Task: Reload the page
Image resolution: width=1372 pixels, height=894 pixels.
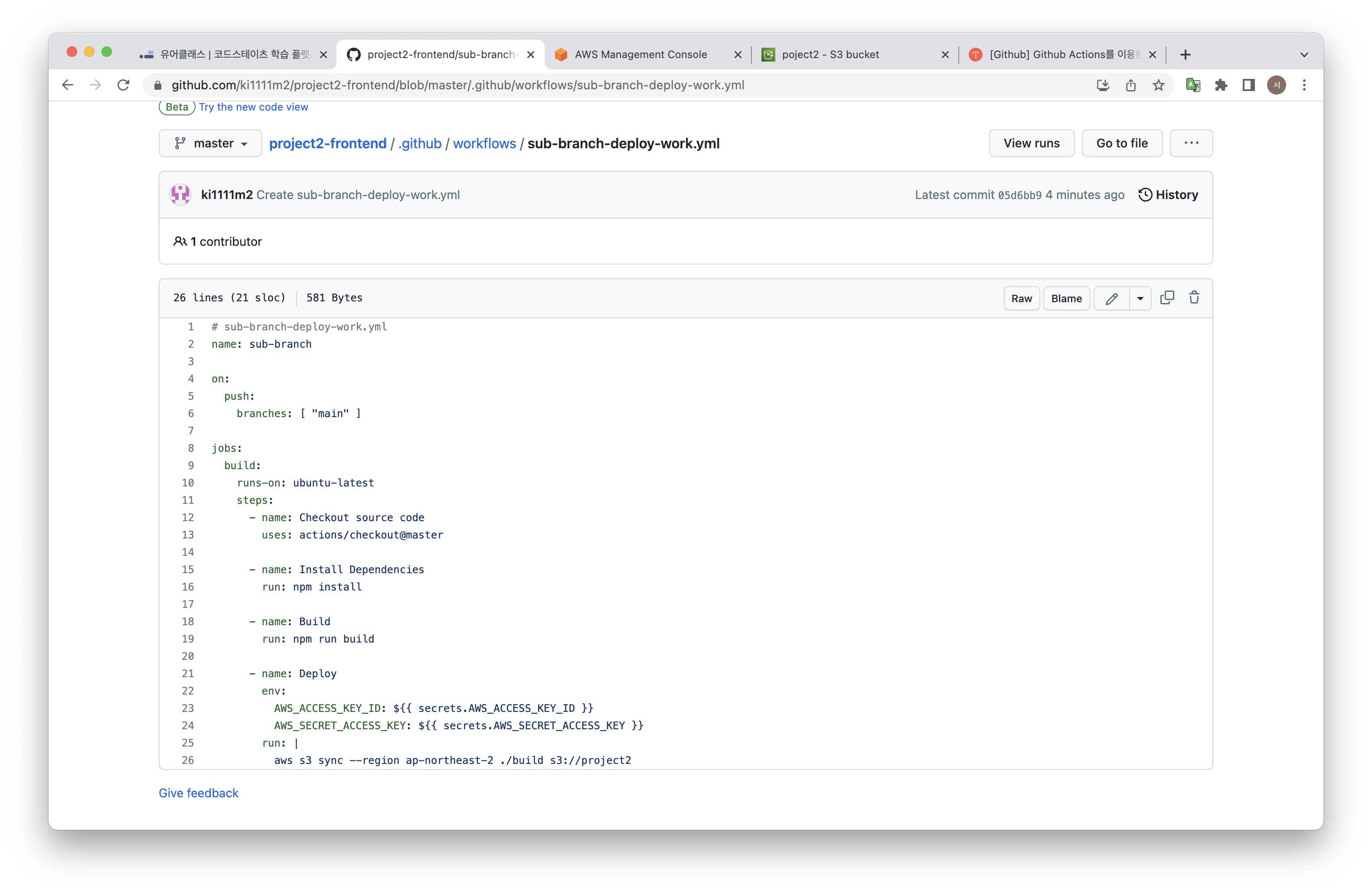Action: click(123, 85)
